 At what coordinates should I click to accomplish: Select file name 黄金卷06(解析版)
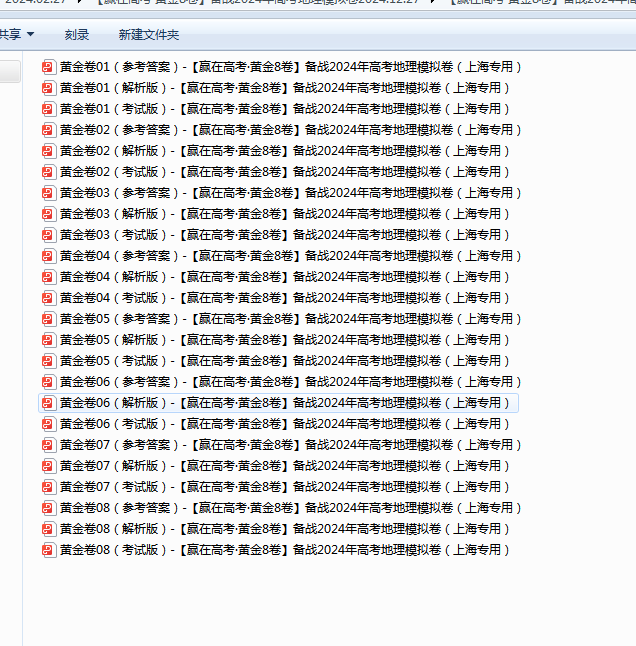[285, 403]
